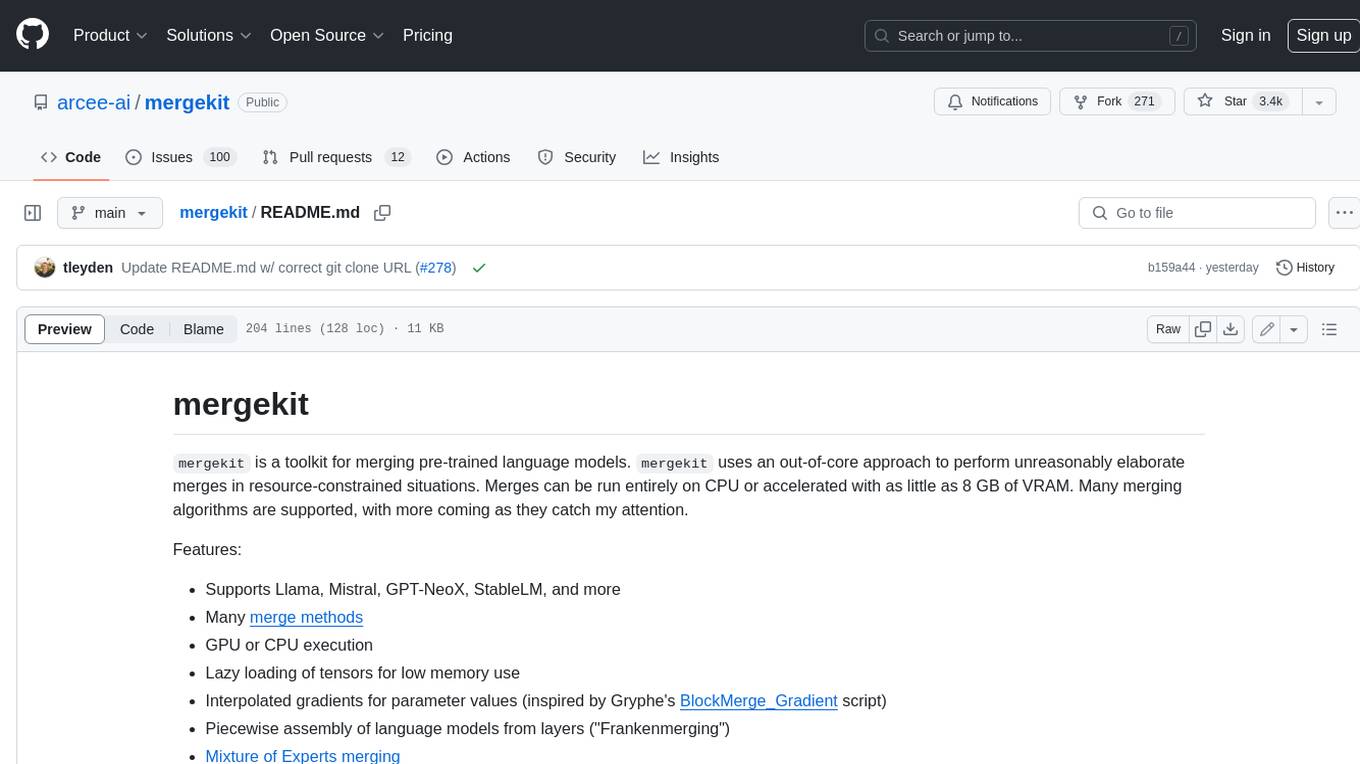Switch to the Security tab
This screenshot has width=1360, height=764.
577,157
